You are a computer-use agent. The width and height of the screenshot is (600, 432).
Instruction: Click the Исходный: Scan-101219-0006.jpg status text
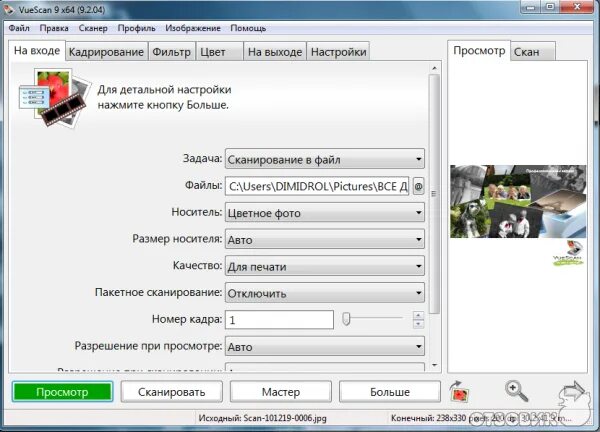tap(262, 418)
